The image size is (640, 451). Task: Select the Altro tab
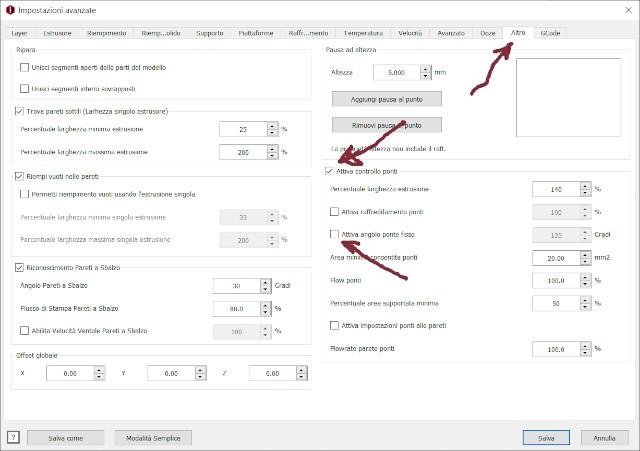pos(518,32)
